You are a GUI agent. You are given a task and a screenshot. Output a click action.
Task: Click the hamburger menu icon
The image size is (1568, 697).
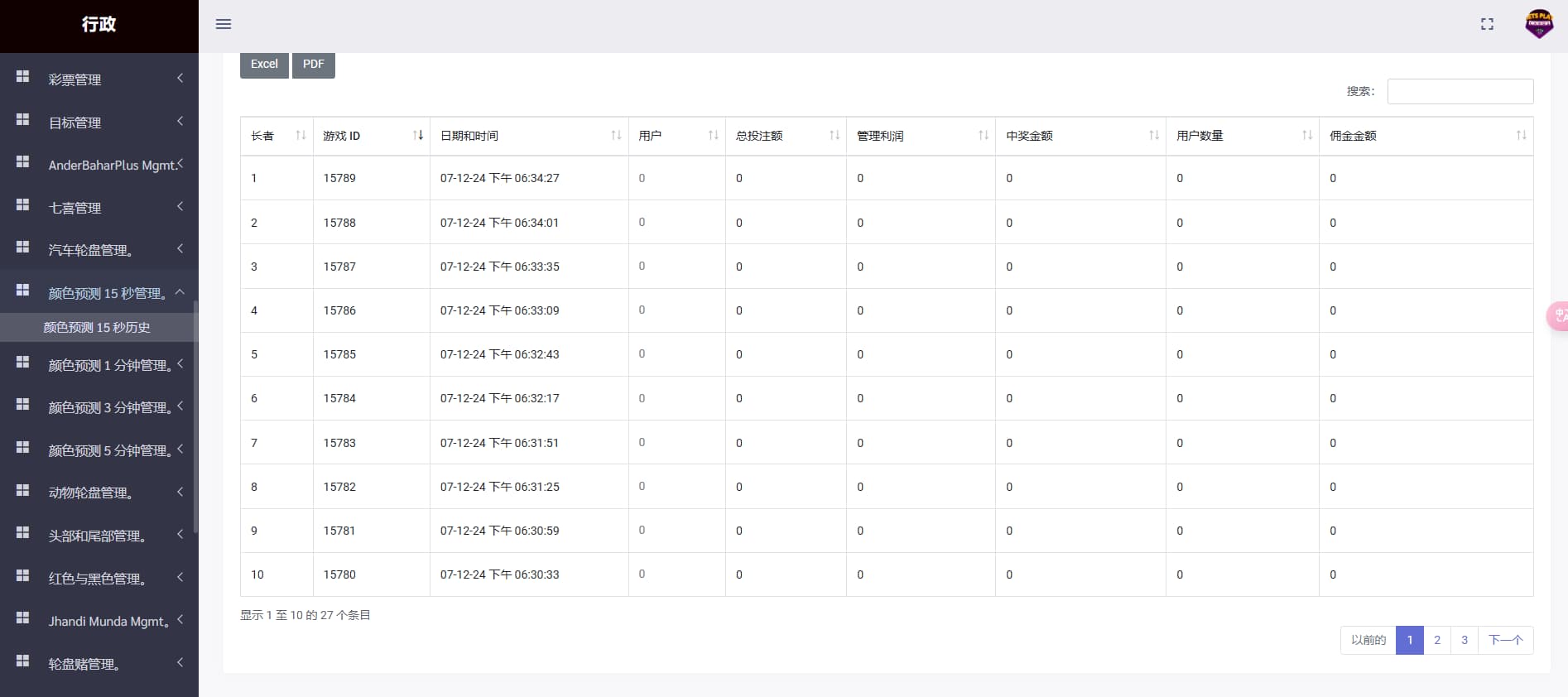click(x=224, y=24)
